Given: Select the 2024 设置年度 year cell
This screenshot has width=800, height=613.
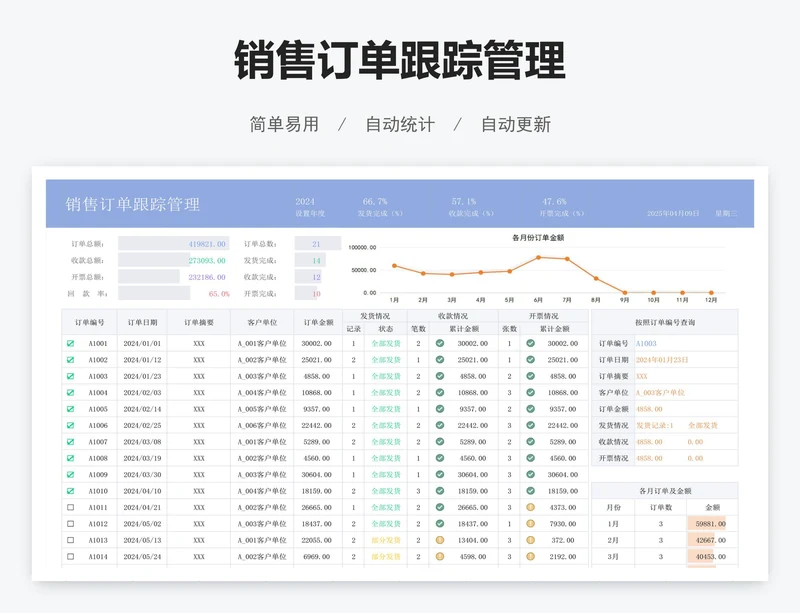Looking at the screenshot, I should tap(305, 202).
